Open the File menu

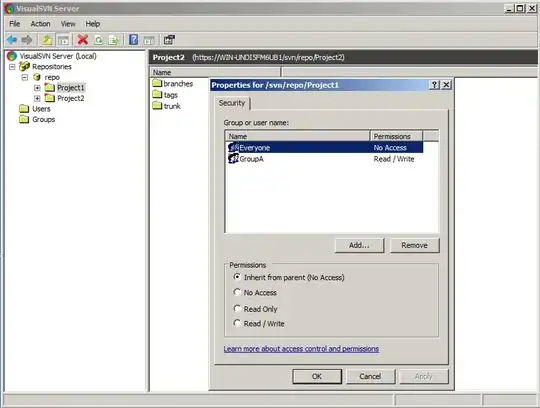click(14, 24)
